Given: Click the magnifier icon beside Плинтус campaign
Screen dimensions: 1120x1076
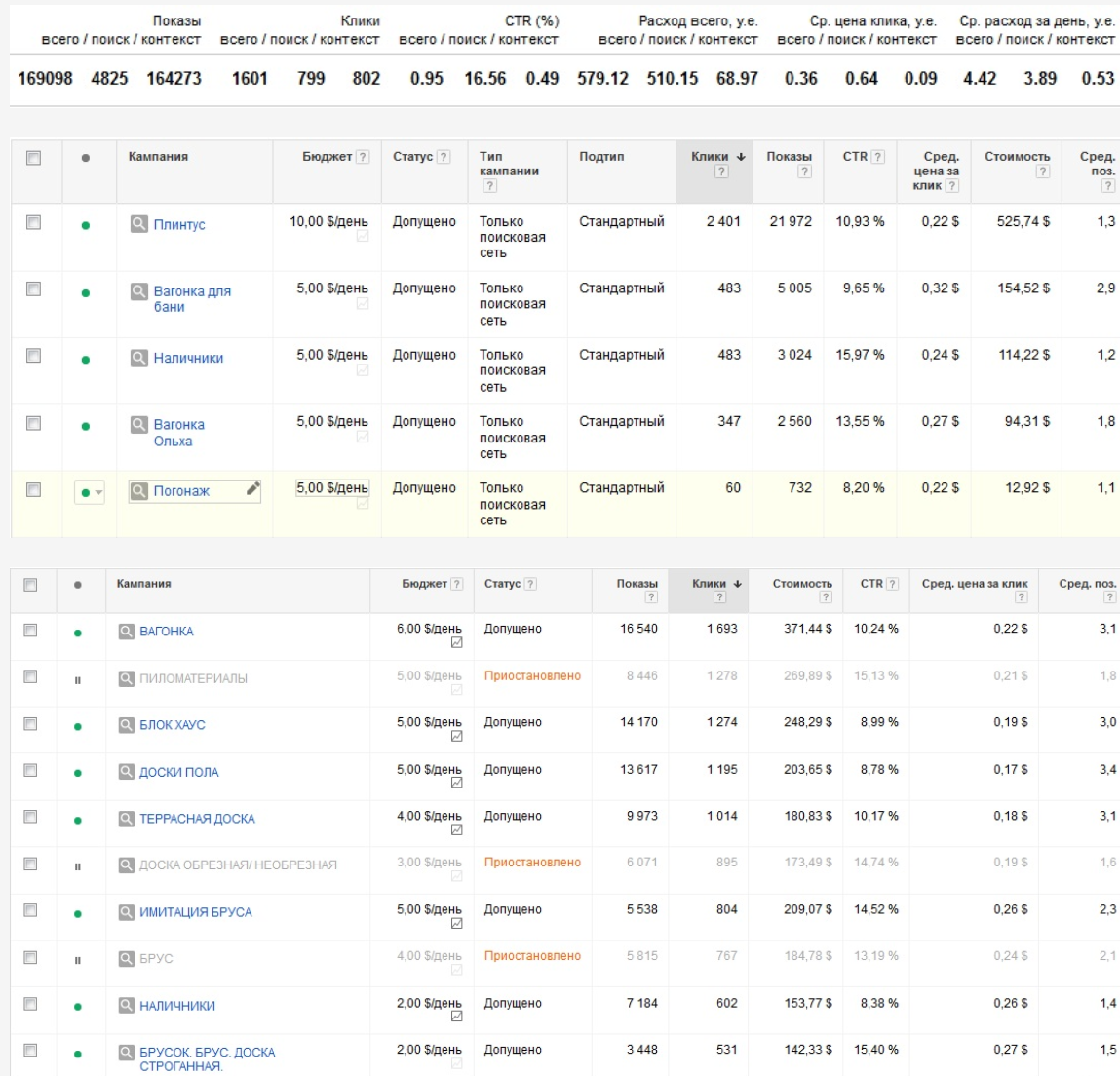Looking at the screenshot, I should (139, 224).
